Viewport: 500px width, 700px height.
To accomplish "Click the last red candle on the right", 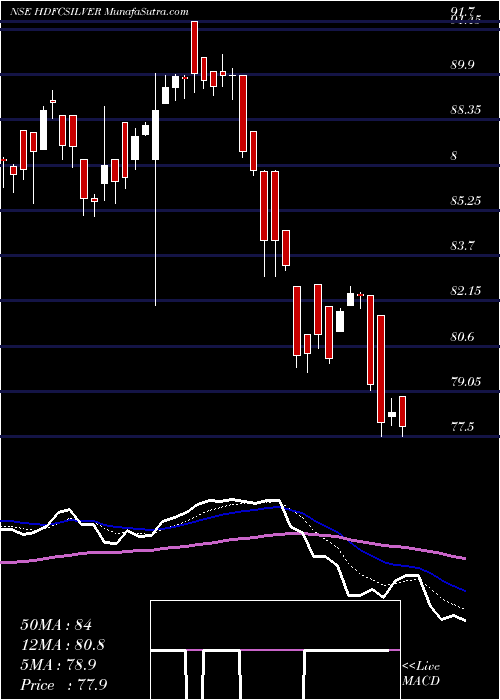I will click(402, 411).
